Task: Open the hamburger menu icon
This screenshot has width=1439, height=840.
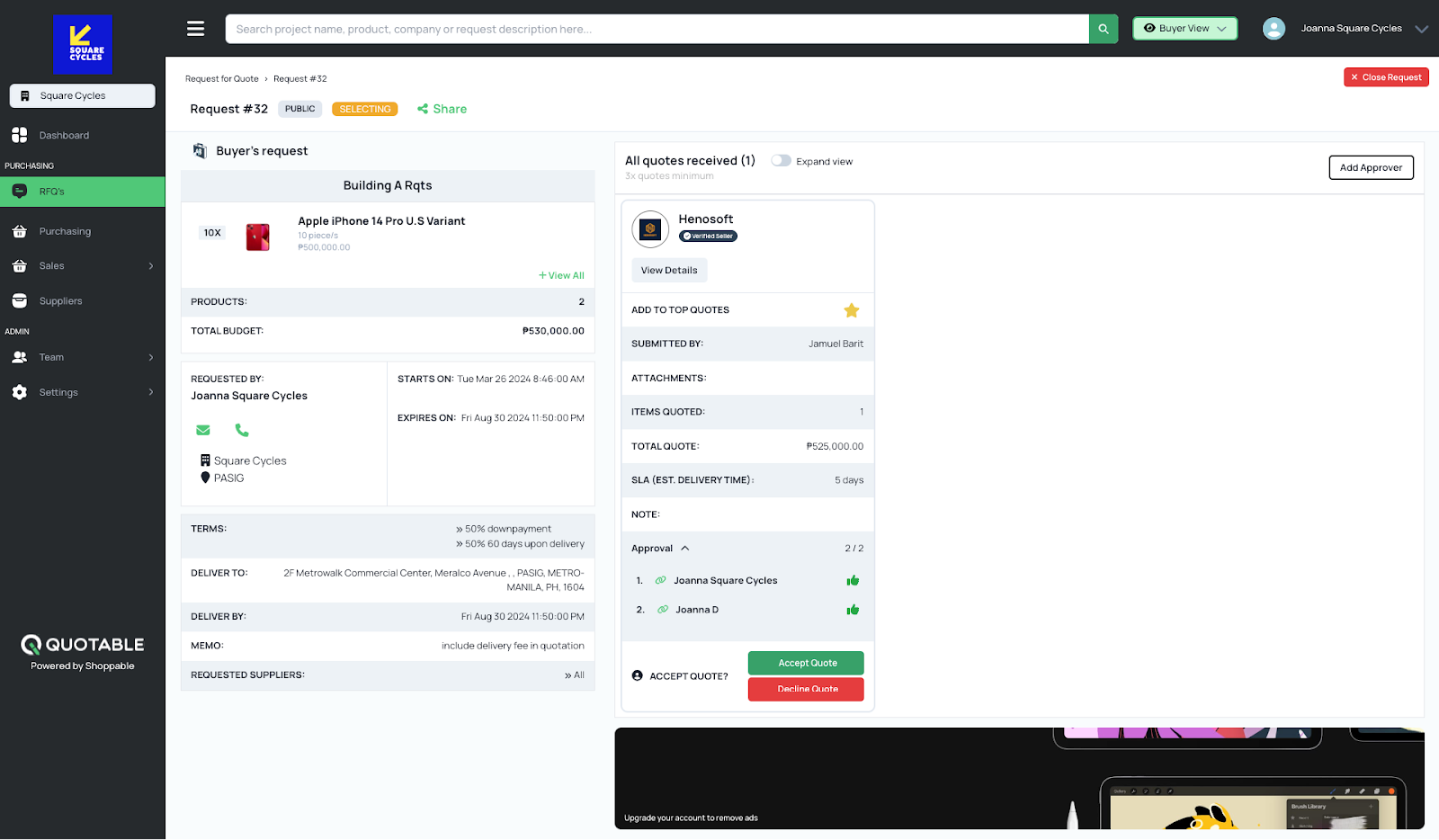Action: pos(195,29)
